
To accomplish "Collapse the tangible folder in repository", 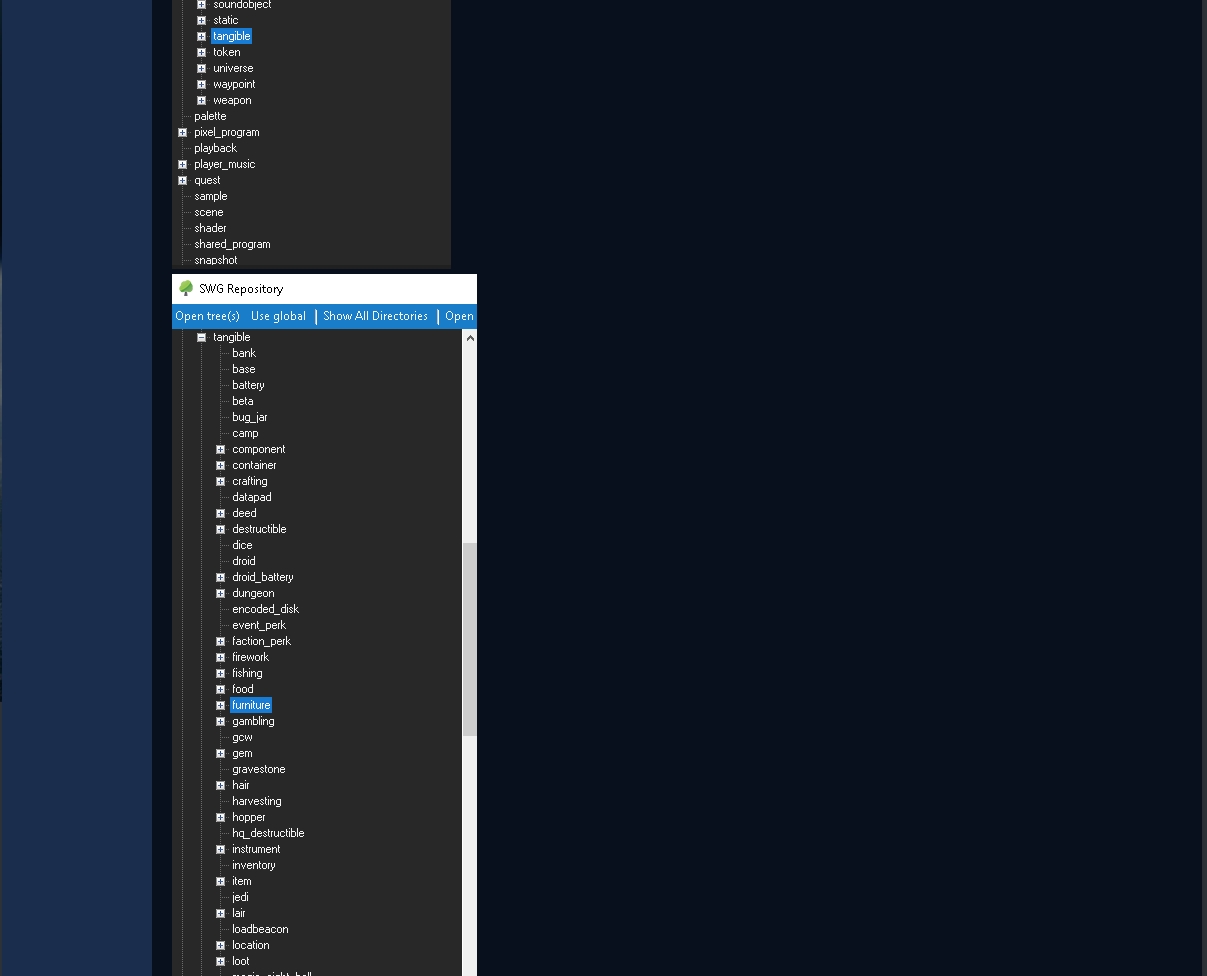I will click(201, 337).
